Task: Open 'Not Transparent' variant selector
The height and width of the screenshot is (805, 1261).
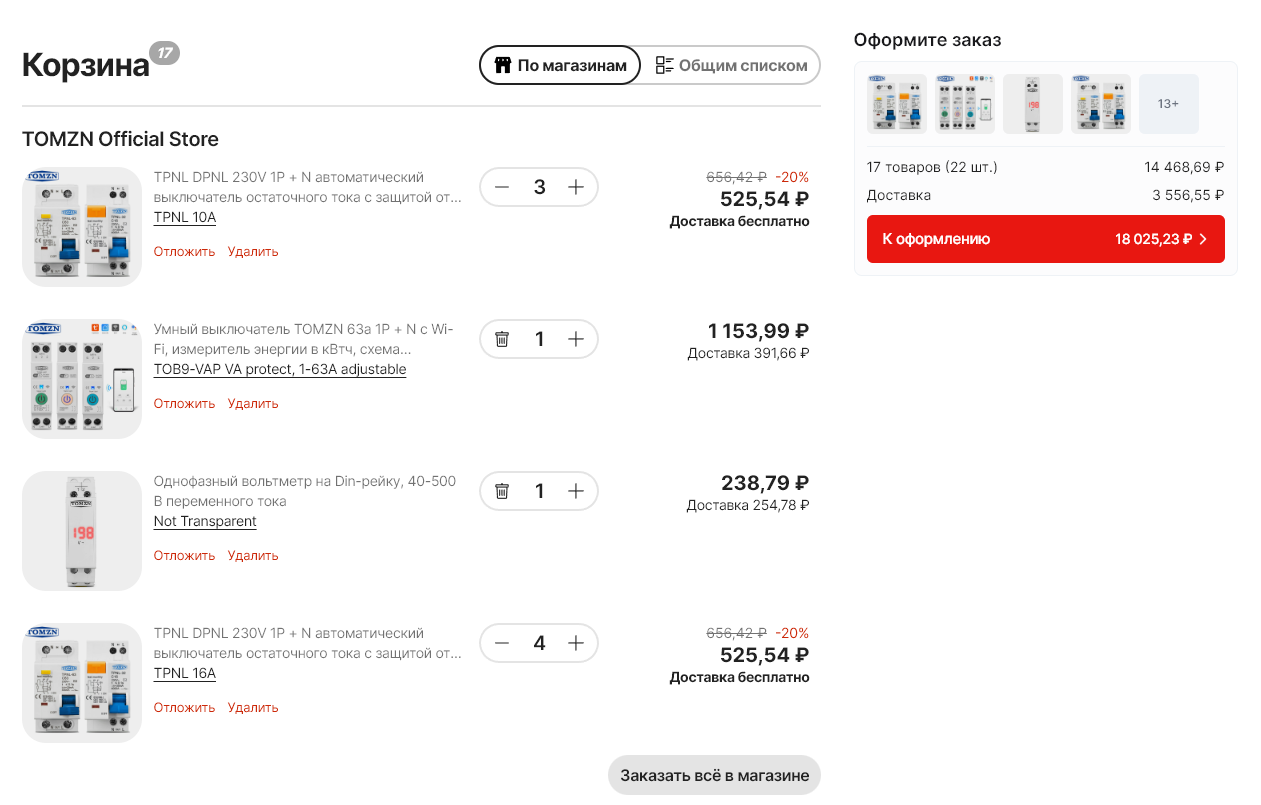Action: tap(205, 521)
